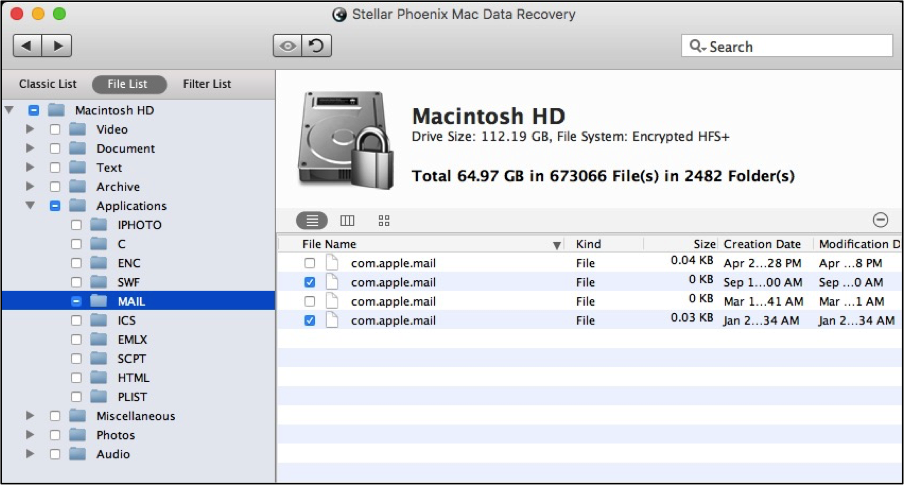Expand the Document folder
This screenshot has width=904, height=485.
coord(30,148)
